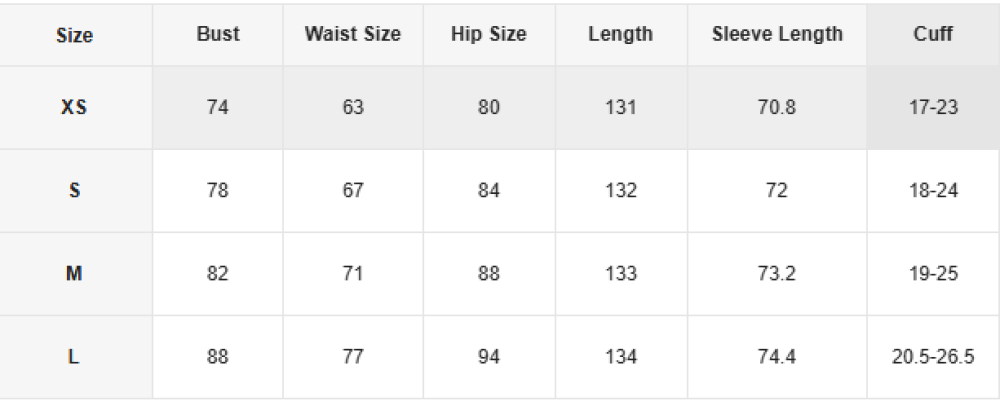This screenshot has height=401, width=1000.
Task: Click the S size row label
Action: (x=75, y=190)
